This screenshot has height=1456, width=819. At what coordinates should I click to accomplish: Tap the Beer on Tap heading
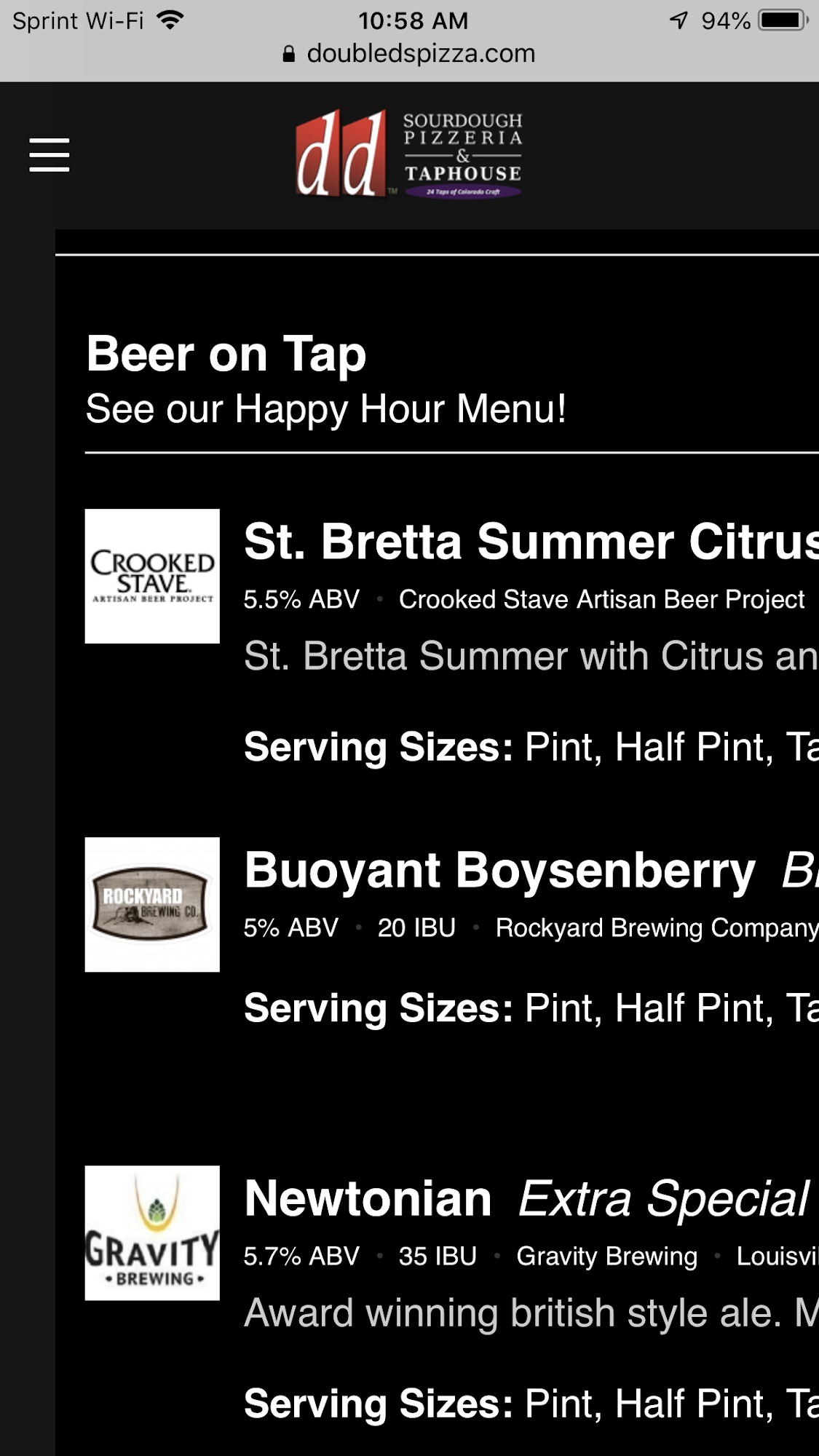[x=226, y=355]
